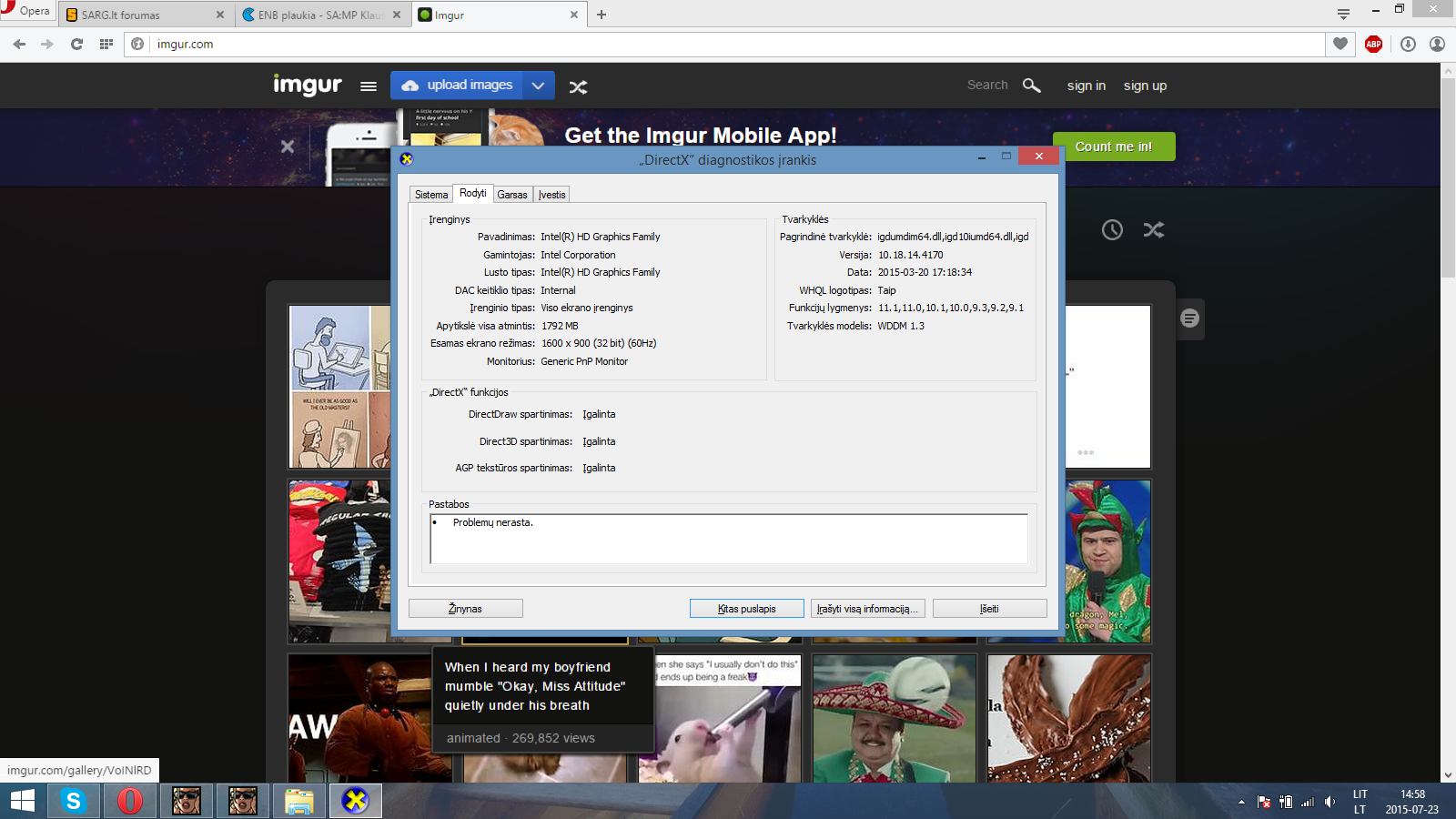
Task: Click the Imgur logo
Action: click(308, 85)
